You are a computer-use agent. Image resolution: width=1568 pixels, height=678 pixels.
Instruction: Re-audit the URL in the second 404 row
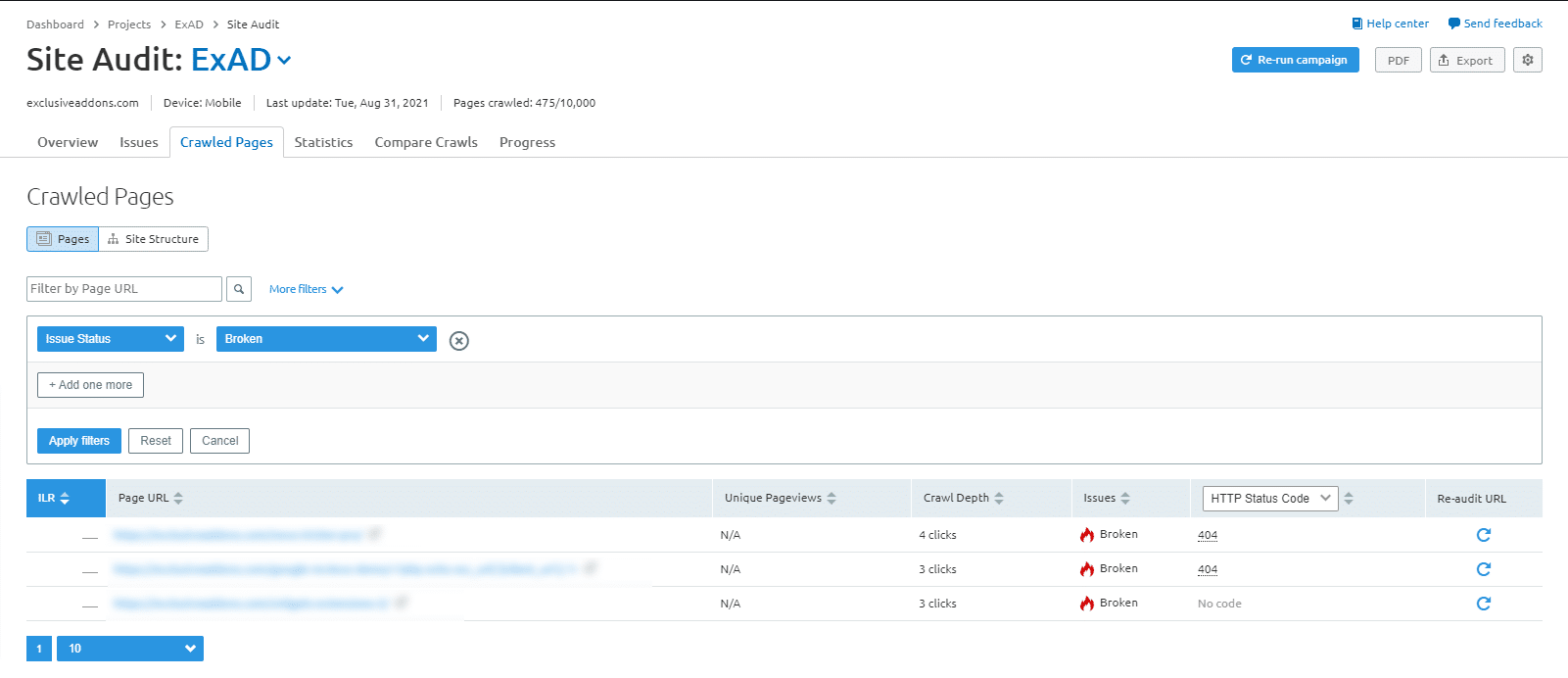[x=1484, y=569]
